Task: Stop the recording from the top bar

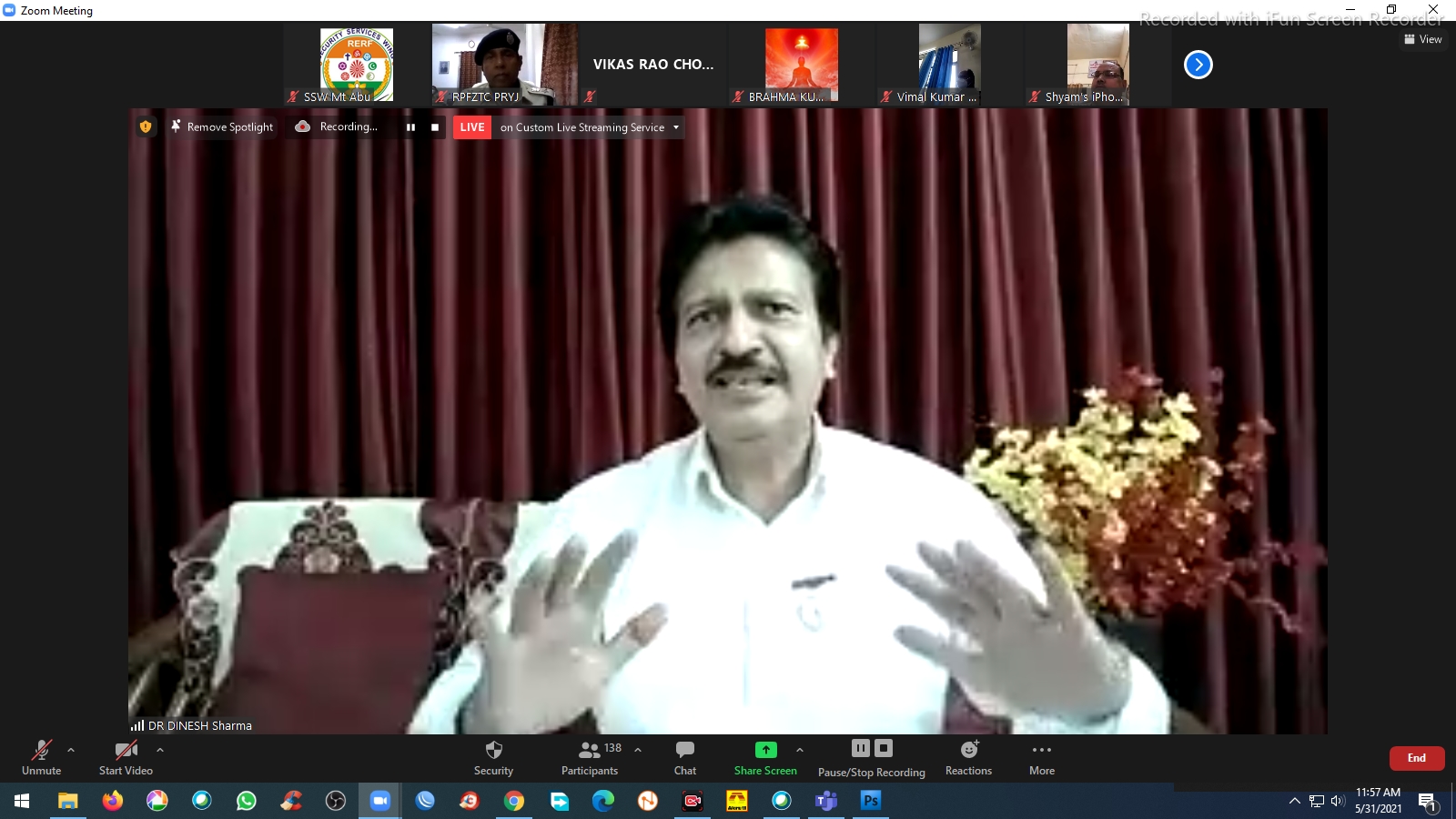Action: pos(435,127)
